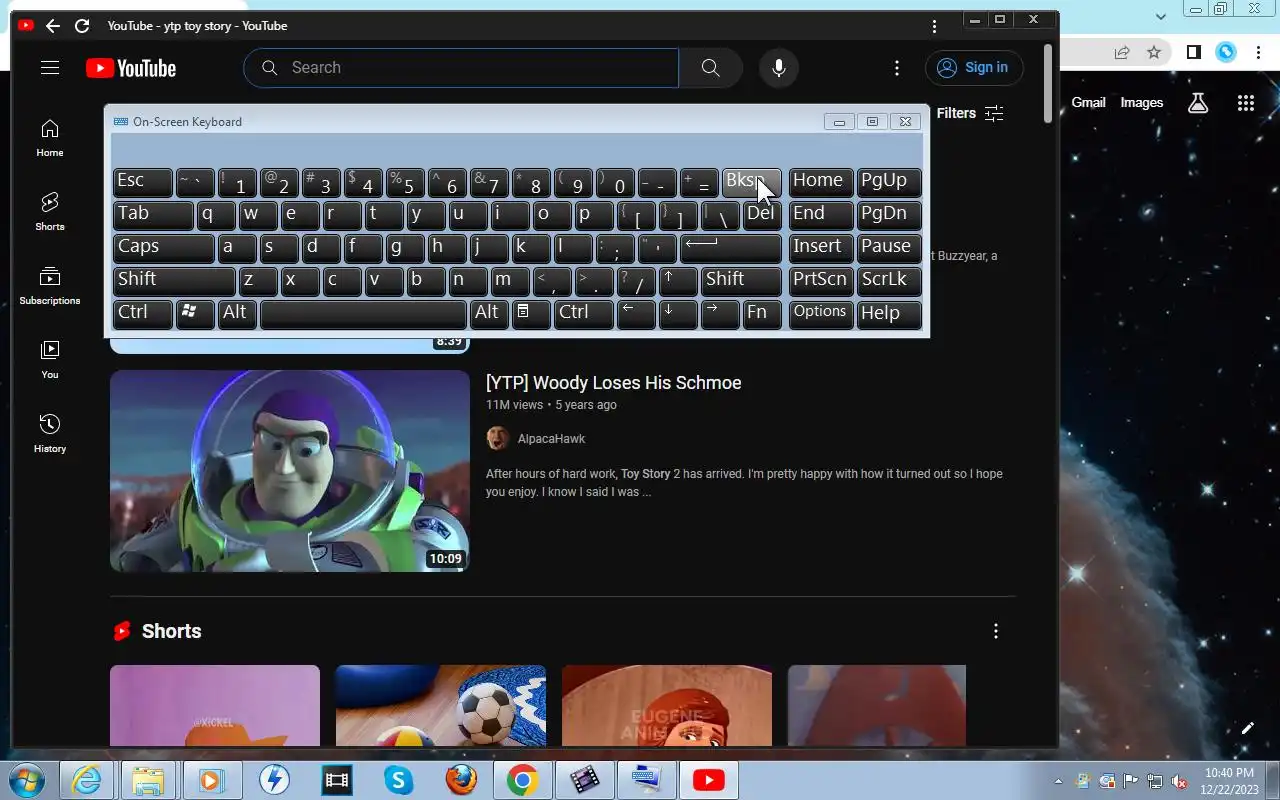
Task: Open Options on the on-screen keyboard
Action: click(x=821, y=314)
